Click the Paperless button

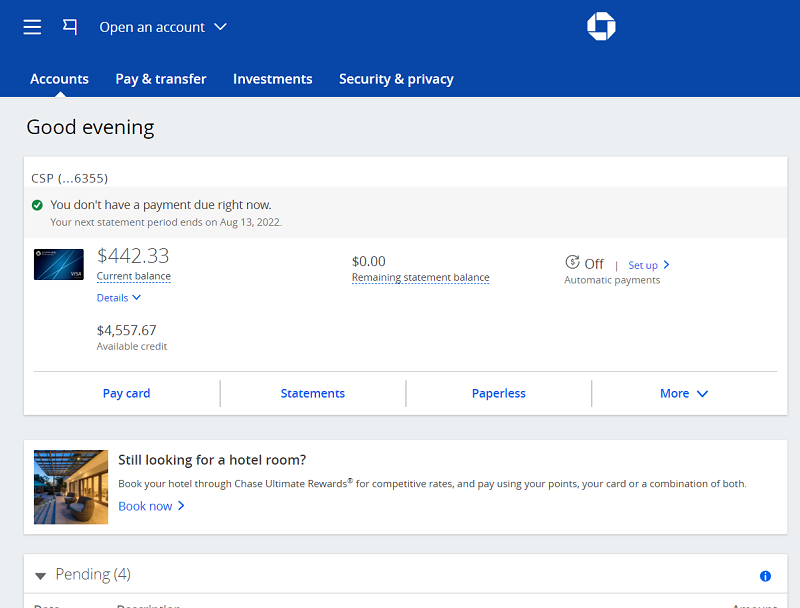498,393
